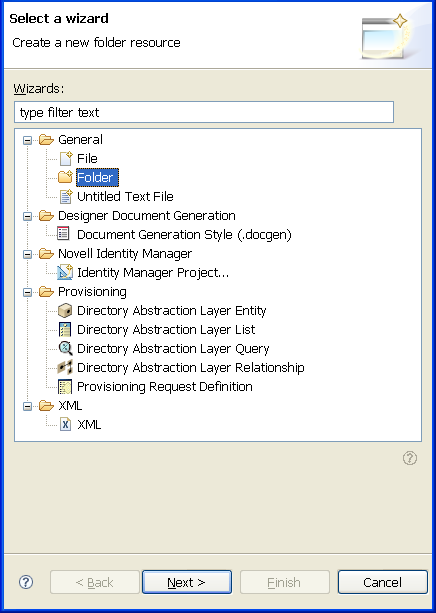Click the General folder icon
The height and width of the screenshot is (613, 436).
[46, 140]
